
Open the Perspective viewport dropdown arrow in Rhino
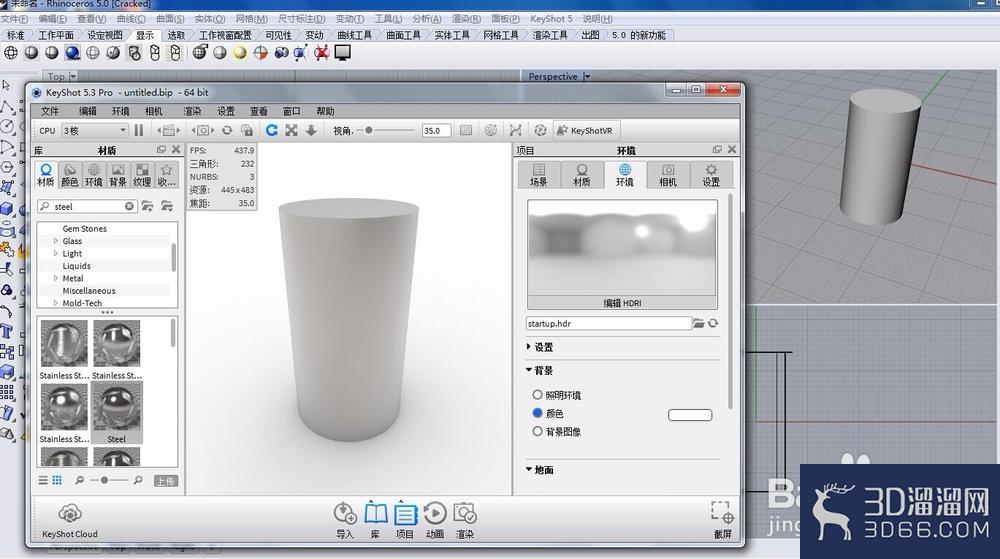(x=587, y=76)
